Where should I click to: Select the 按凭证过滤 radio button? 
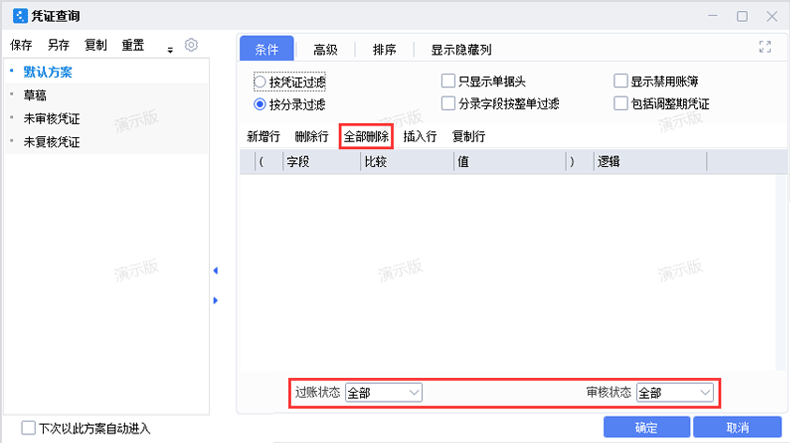click(259, 82)
